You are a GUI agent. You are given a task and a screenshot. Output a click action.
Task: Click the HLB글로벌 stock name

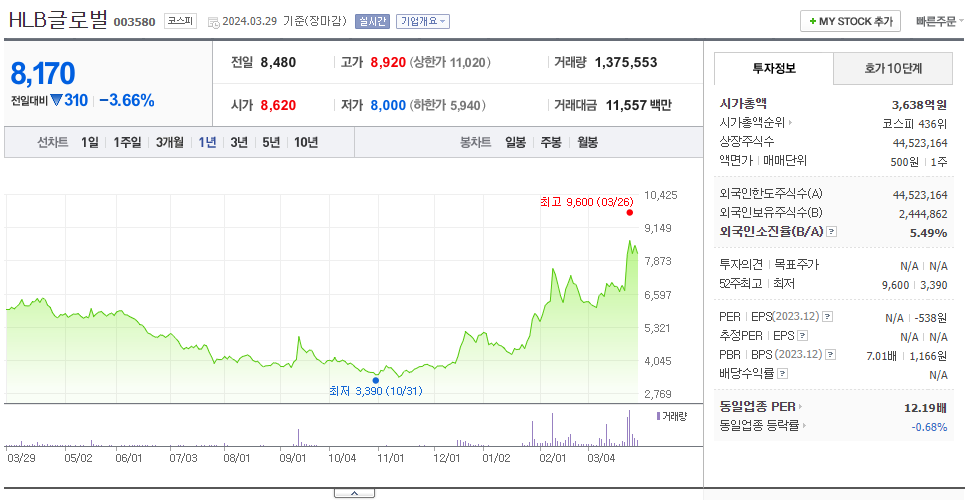click(58, 20)
